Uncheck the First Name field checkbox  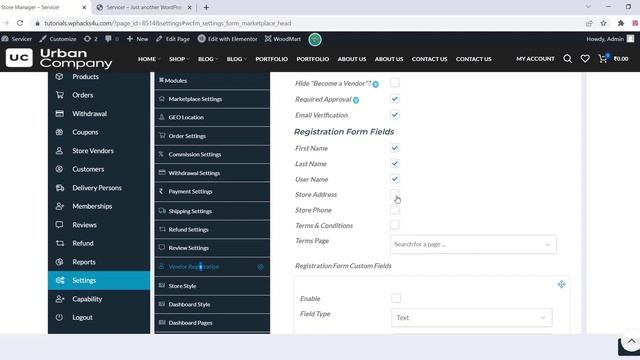click(x=395, y=148)
